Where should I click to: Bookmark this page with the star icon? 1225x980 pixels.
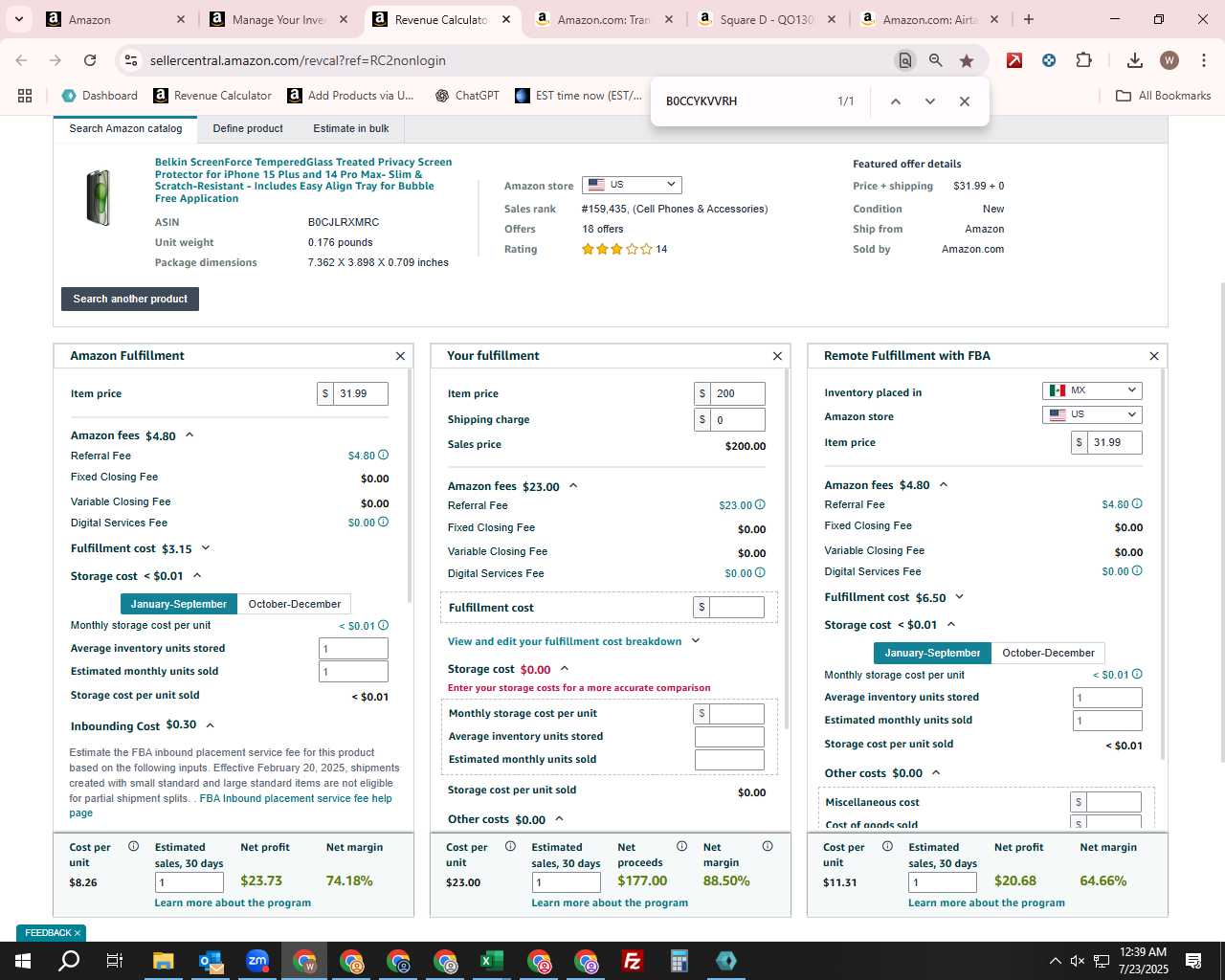967,60
